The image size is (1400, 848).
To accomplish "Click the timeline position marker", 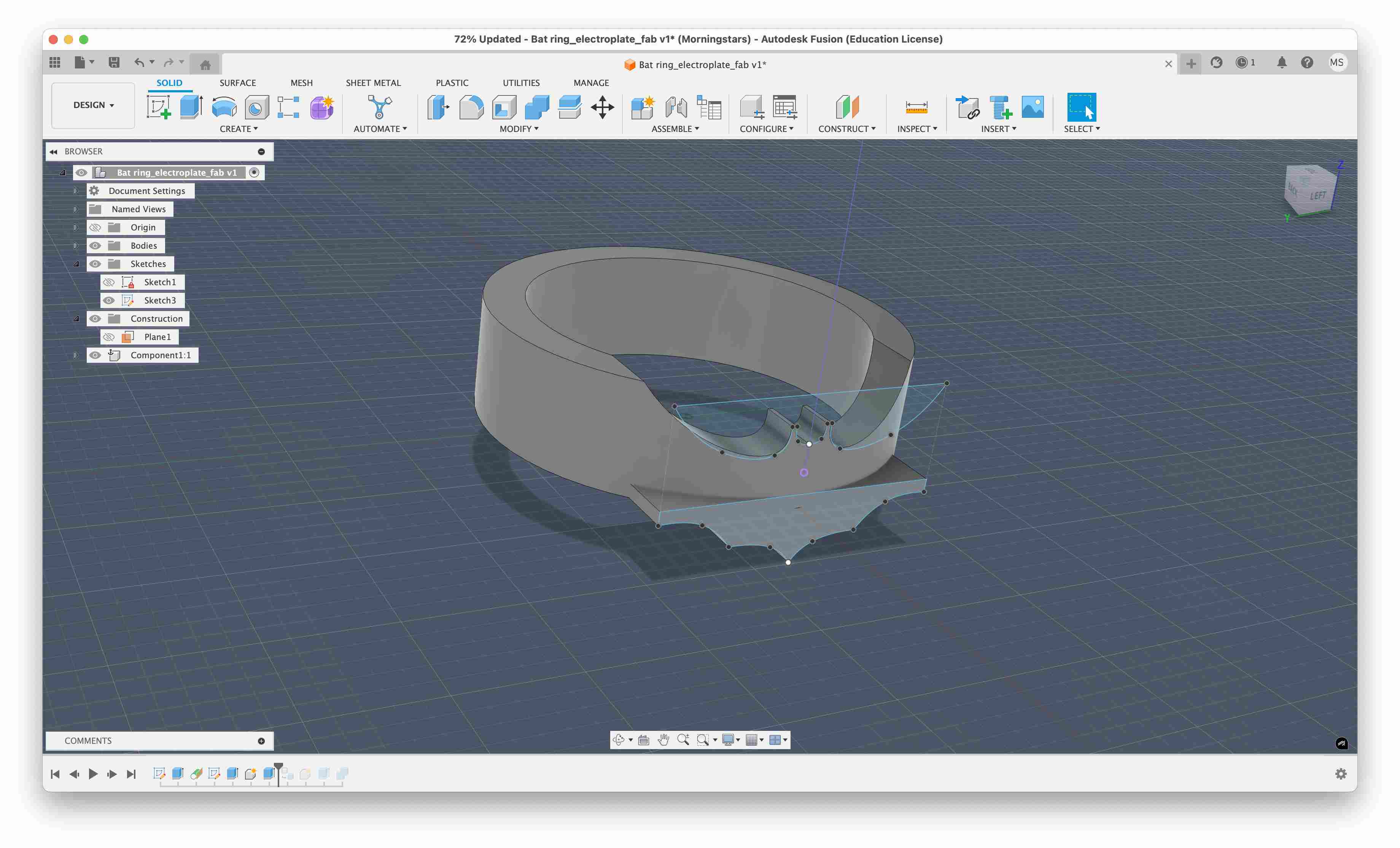I will [278, 773].
